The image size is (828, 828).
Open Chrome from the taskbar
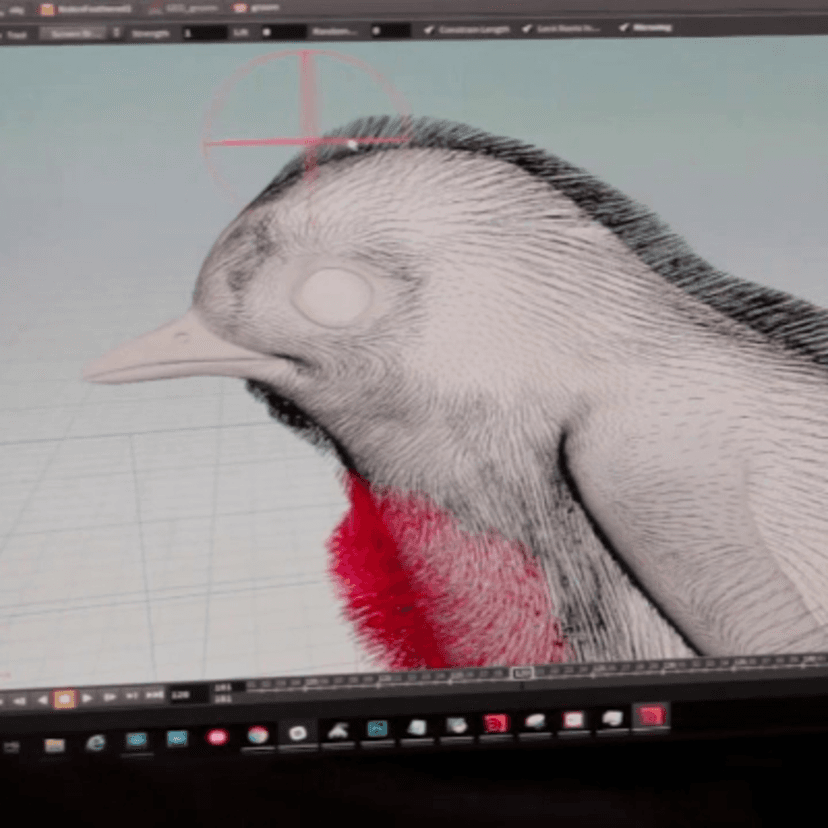(x=257, y=735)
